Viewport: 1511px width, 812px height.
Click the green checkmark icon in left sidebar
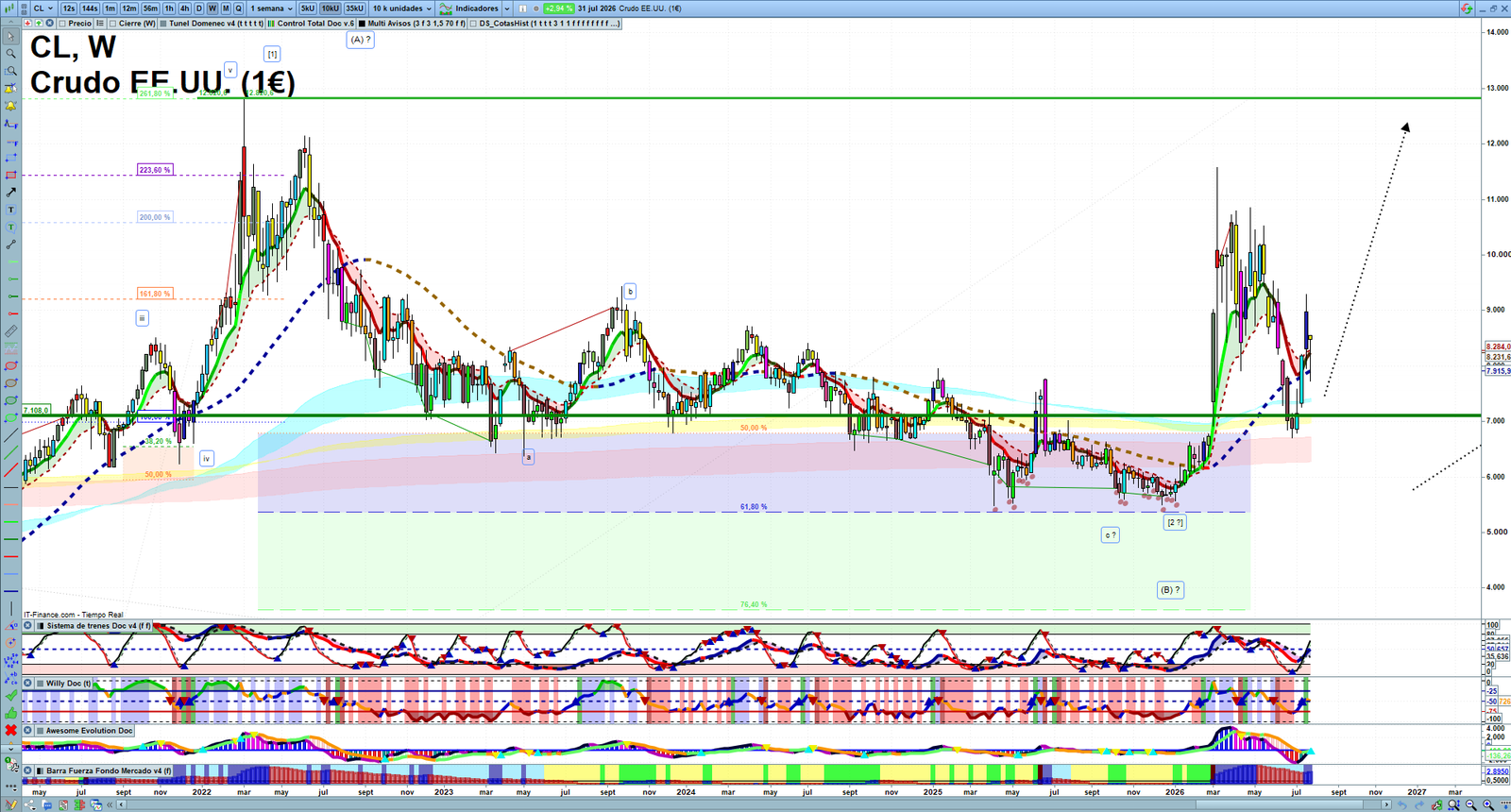[11, 696]
